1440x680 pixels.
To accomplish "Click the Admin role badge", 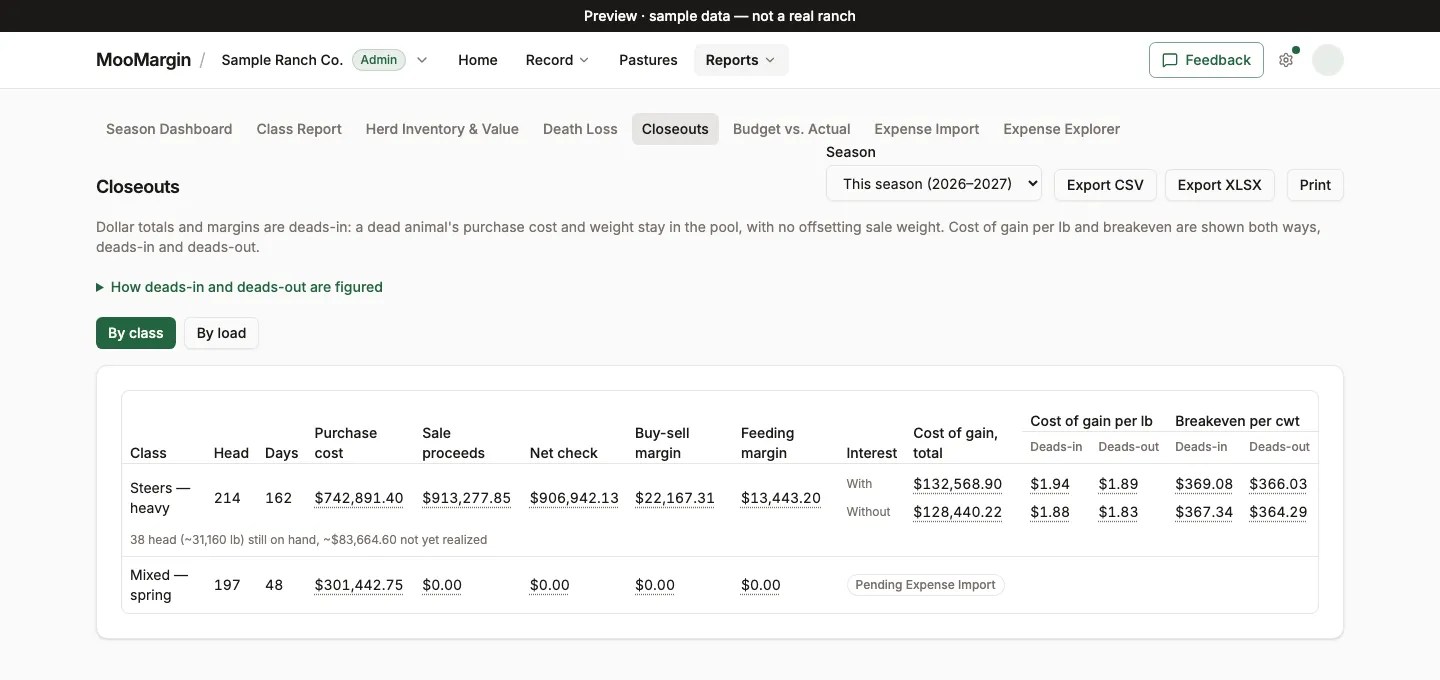I will coord(379,60).
